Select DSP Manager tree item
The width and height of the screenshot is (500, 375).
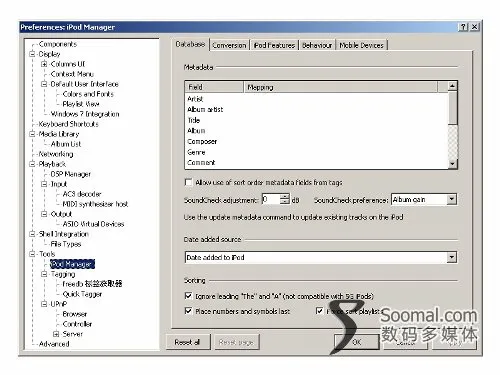70,174
